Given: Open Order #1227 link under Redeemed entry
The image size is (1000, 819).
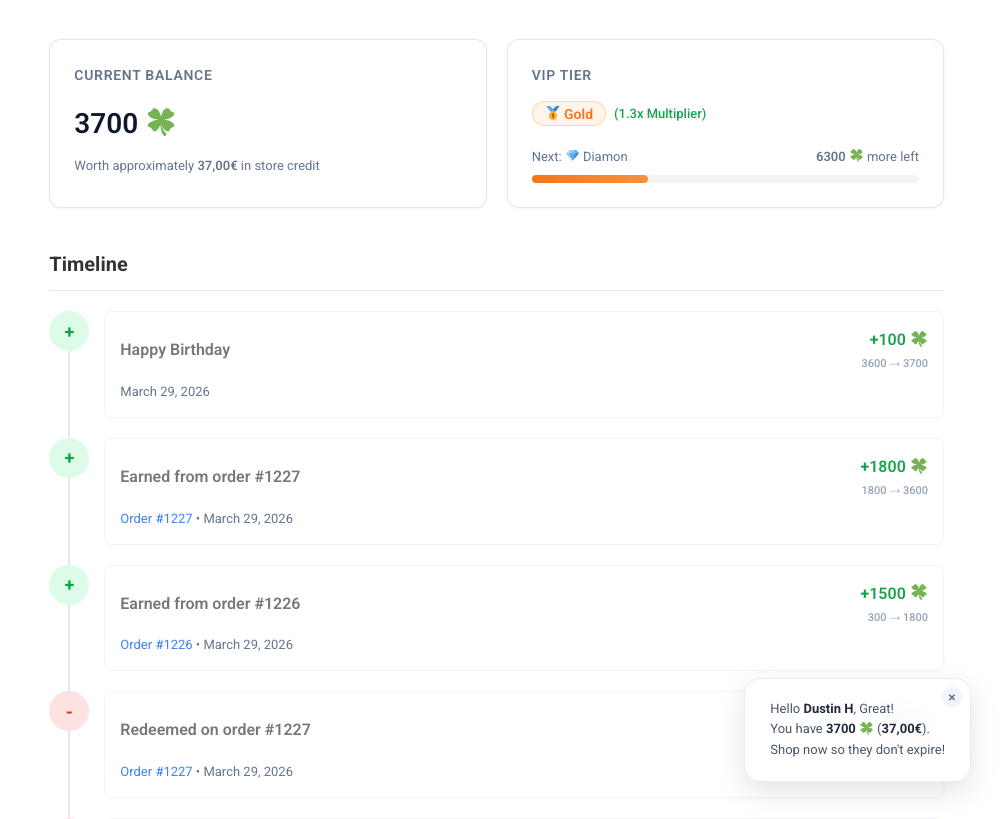Looking at the screenshot, I should pyautogui.click(x=156, y=771).
